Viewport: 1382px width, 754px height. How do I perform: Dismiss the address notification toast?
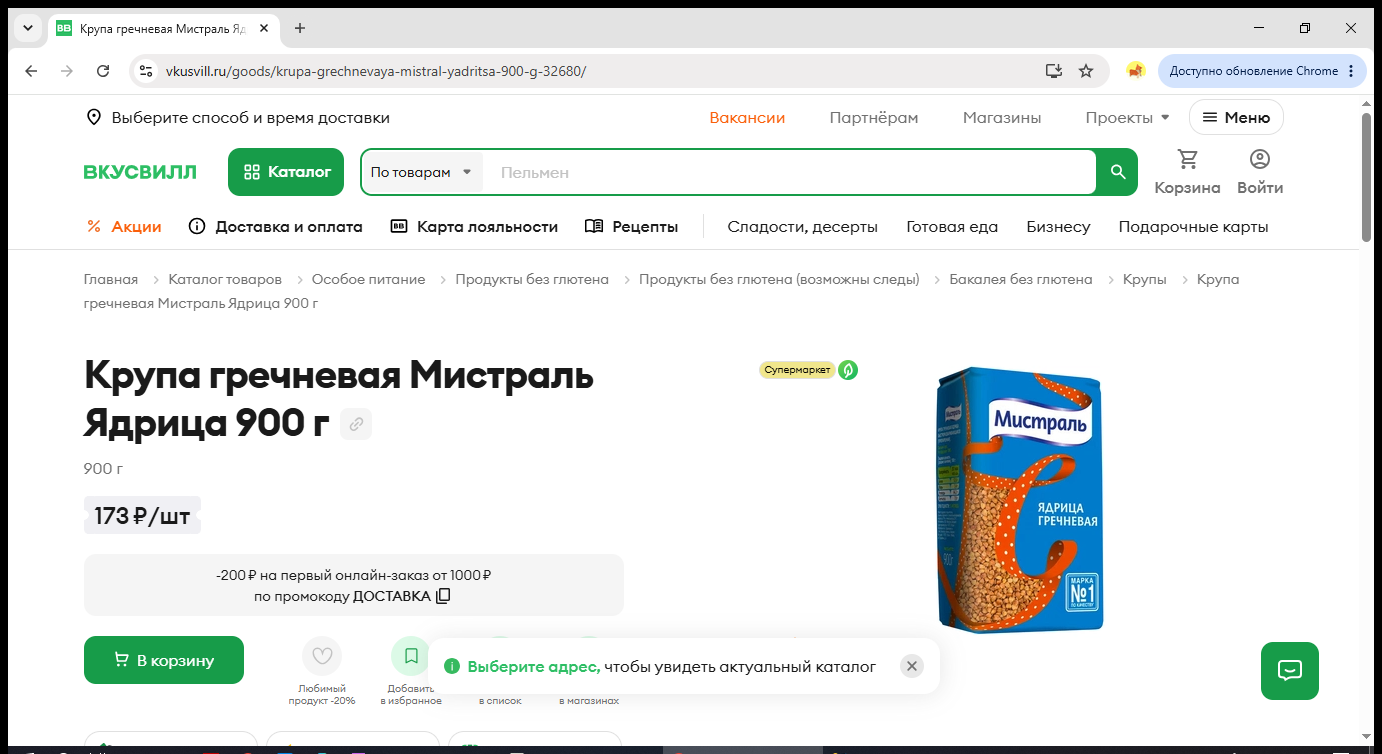(x=911, y=666)
